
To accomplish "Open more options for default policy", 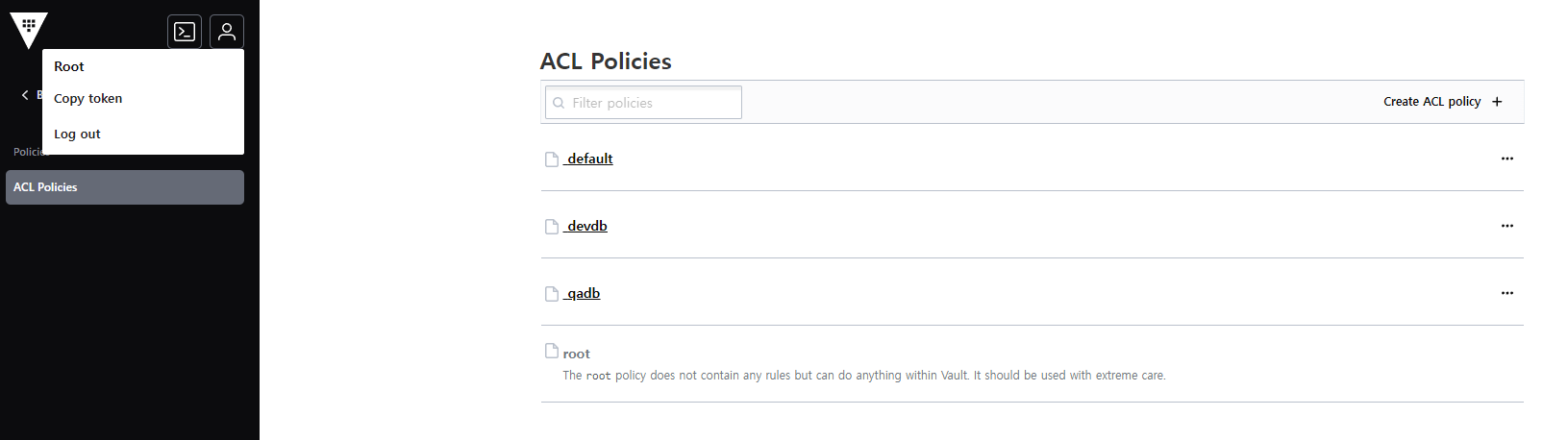I will click(x=1506, y=159).
